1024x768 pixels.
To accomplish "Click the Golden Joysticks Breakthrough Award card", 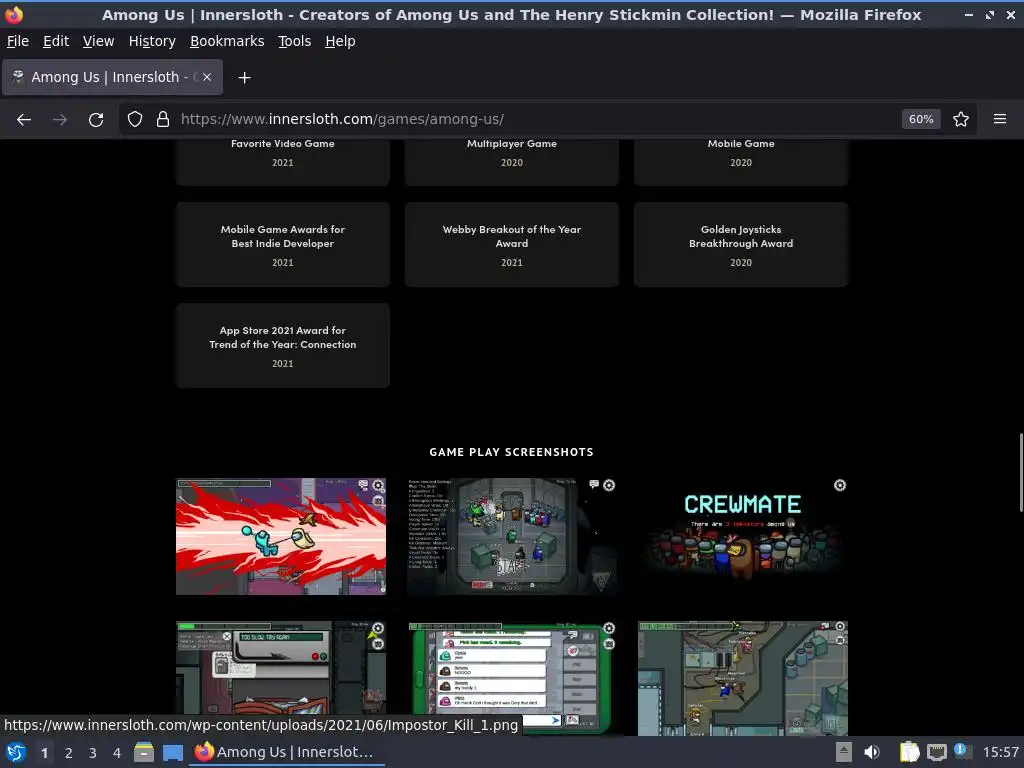I will coord(741,245).
